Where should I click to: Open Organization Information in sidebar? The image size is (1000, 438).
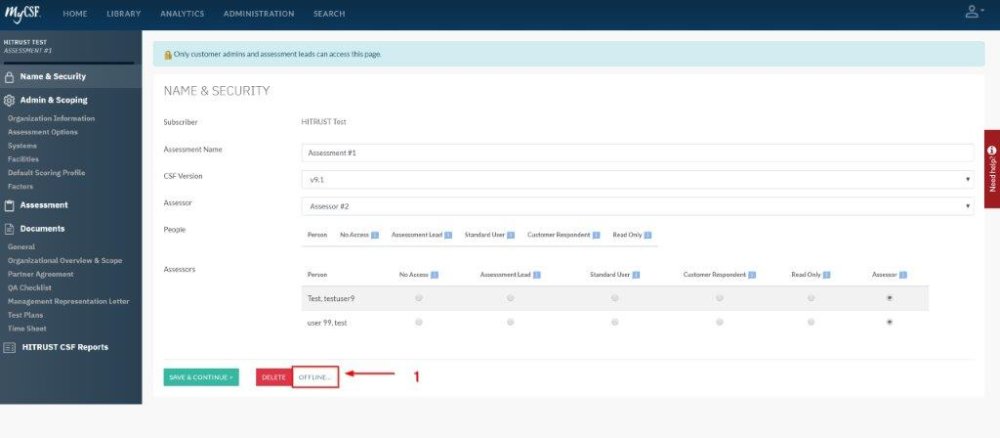[x=51, y=119]
